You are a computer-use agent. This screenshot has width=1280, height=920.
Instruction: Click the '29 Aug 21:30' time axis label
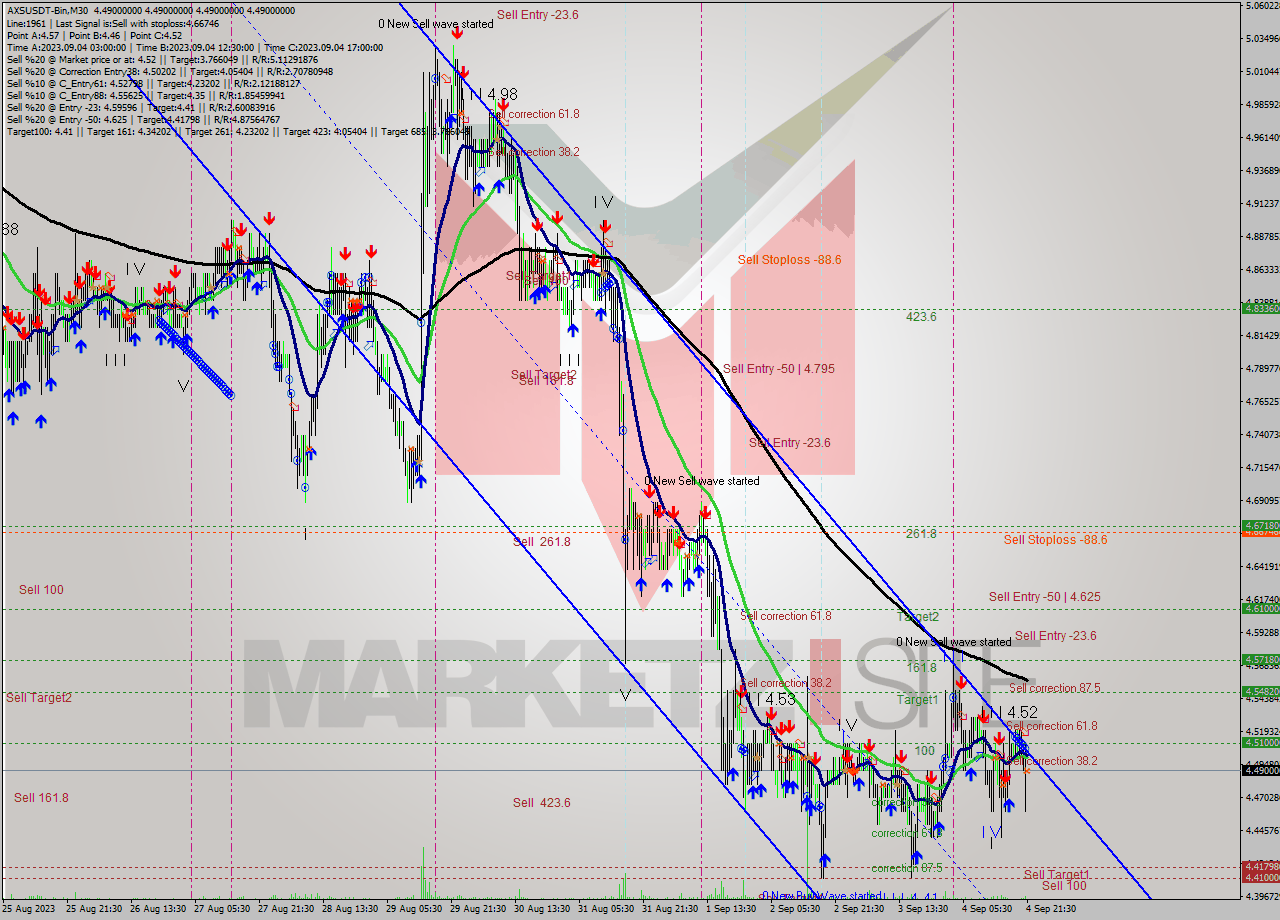click(478, 909)
